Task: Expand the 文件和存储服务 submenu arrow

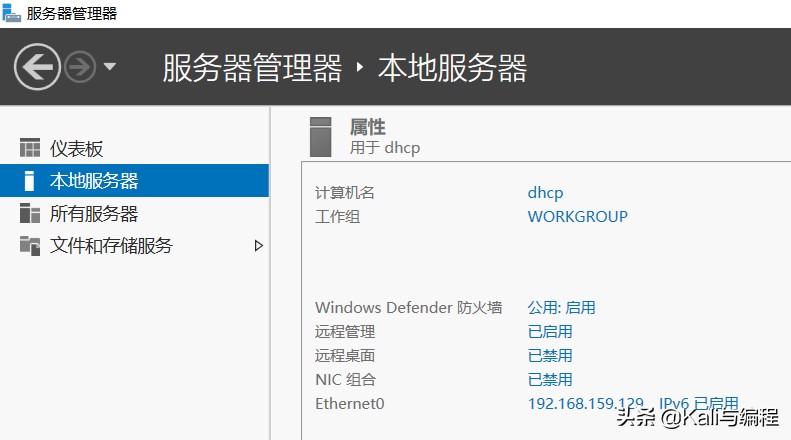Action: tap(259, 246)
